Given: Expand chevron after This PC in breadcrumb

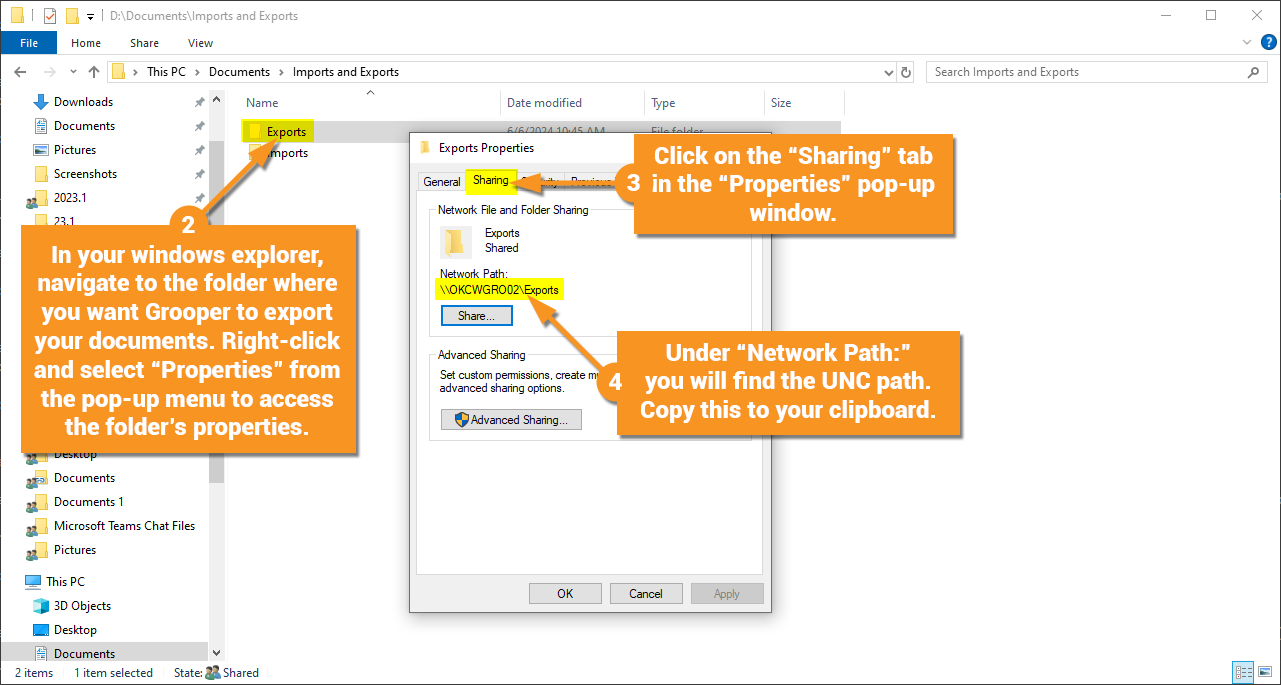Looking at the screenshot, I should (199, 72).
